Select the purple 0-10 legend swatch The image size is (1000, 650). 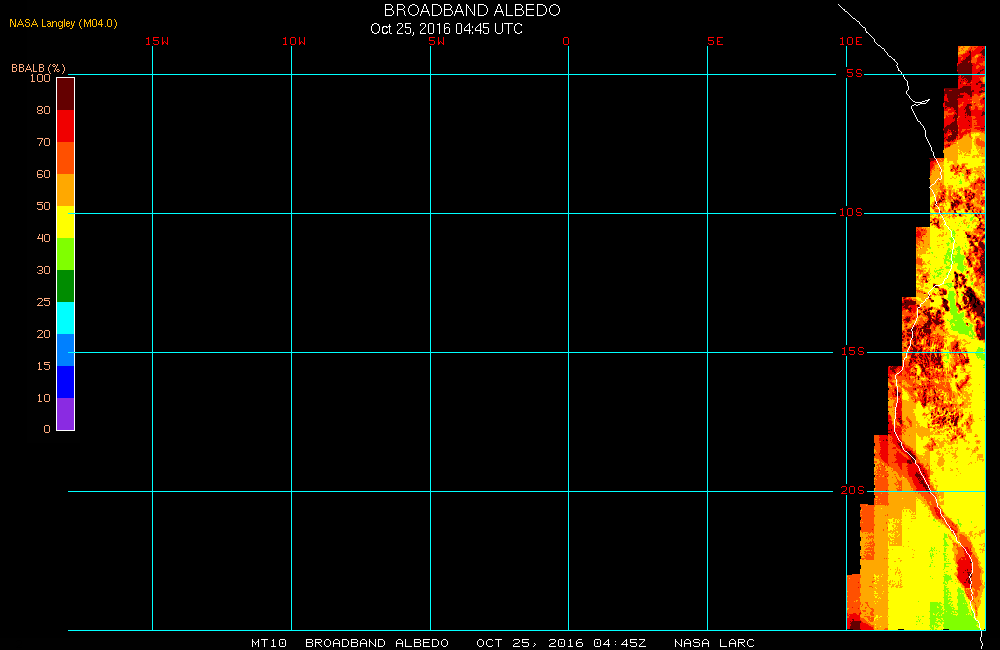pyautogui.click(x=66, y=413)
